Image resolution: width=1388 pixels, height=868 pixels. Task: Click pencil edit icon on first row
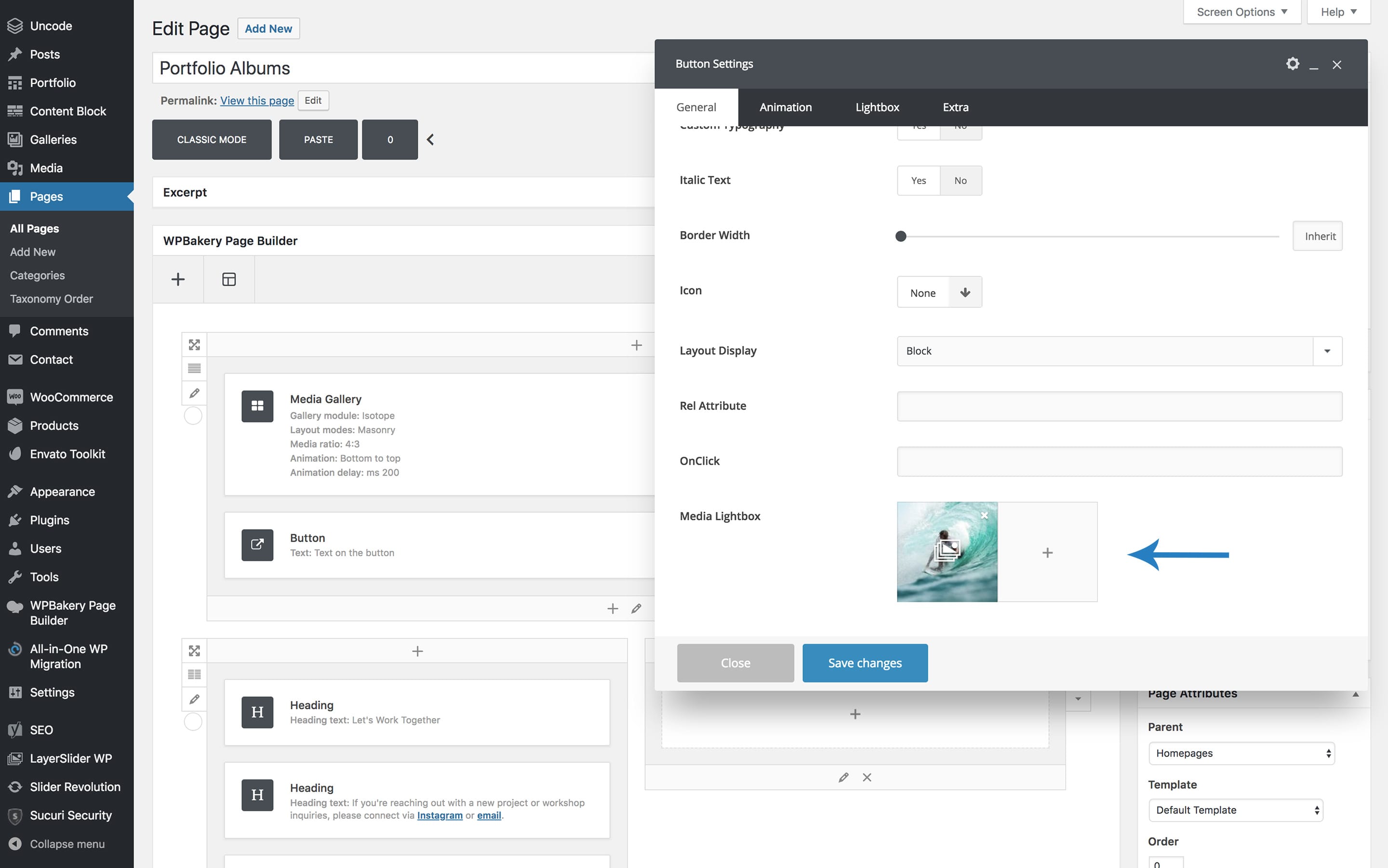[194, 393]
